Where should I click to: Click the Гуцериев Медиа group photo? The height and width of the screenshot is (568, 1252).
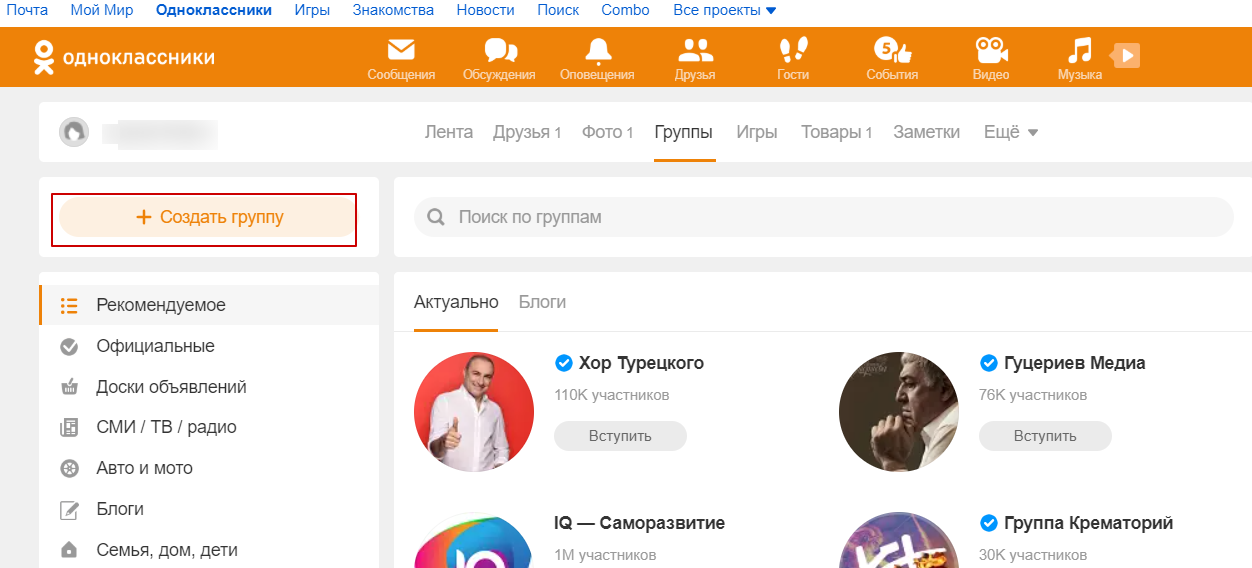tap(899, 412)
